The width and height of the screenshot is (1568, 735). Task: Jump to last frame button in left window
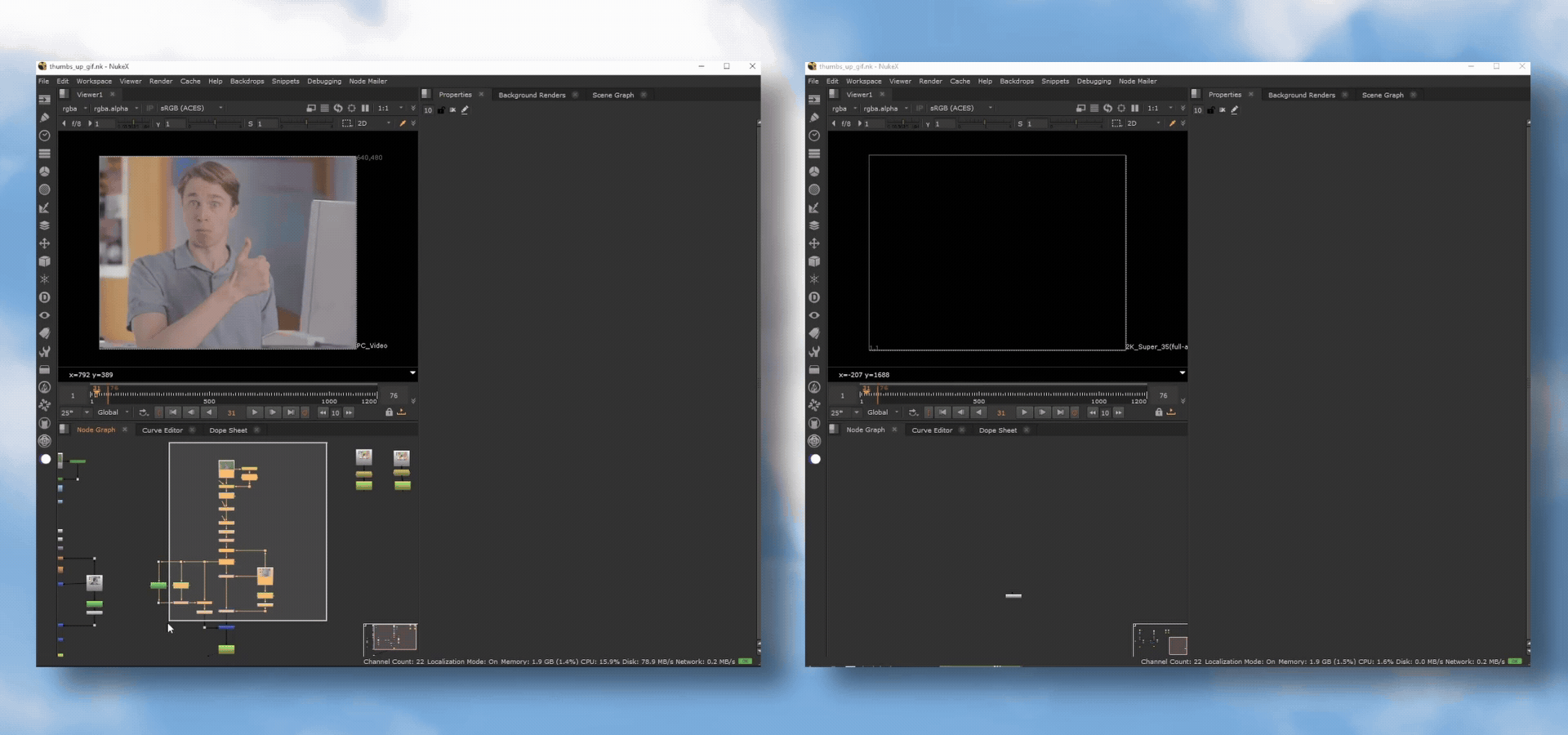pyautogui.click(x=291, y=412)
